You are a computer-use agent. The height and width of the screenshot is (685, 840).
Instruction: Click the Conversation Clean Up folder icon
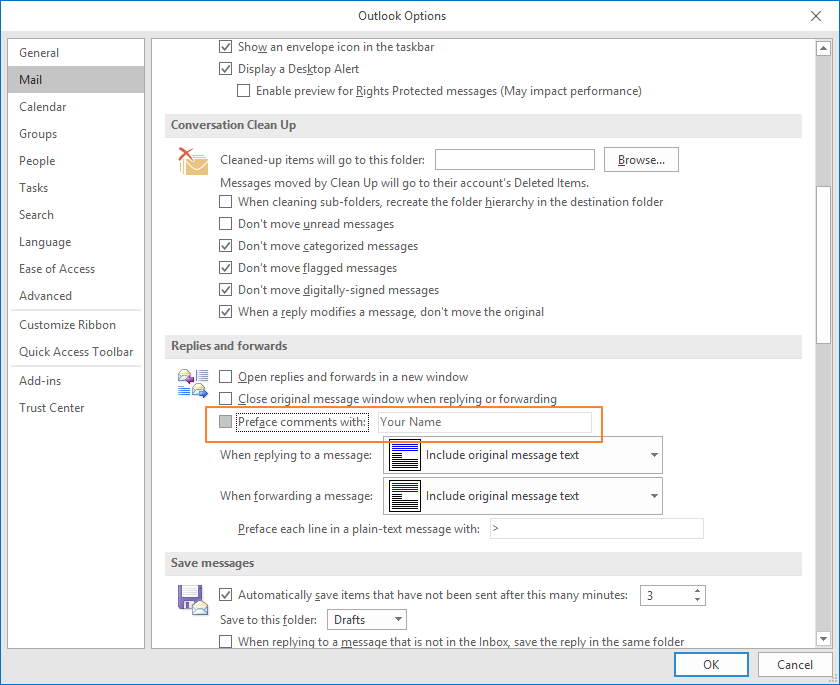[x=192, y=161]
